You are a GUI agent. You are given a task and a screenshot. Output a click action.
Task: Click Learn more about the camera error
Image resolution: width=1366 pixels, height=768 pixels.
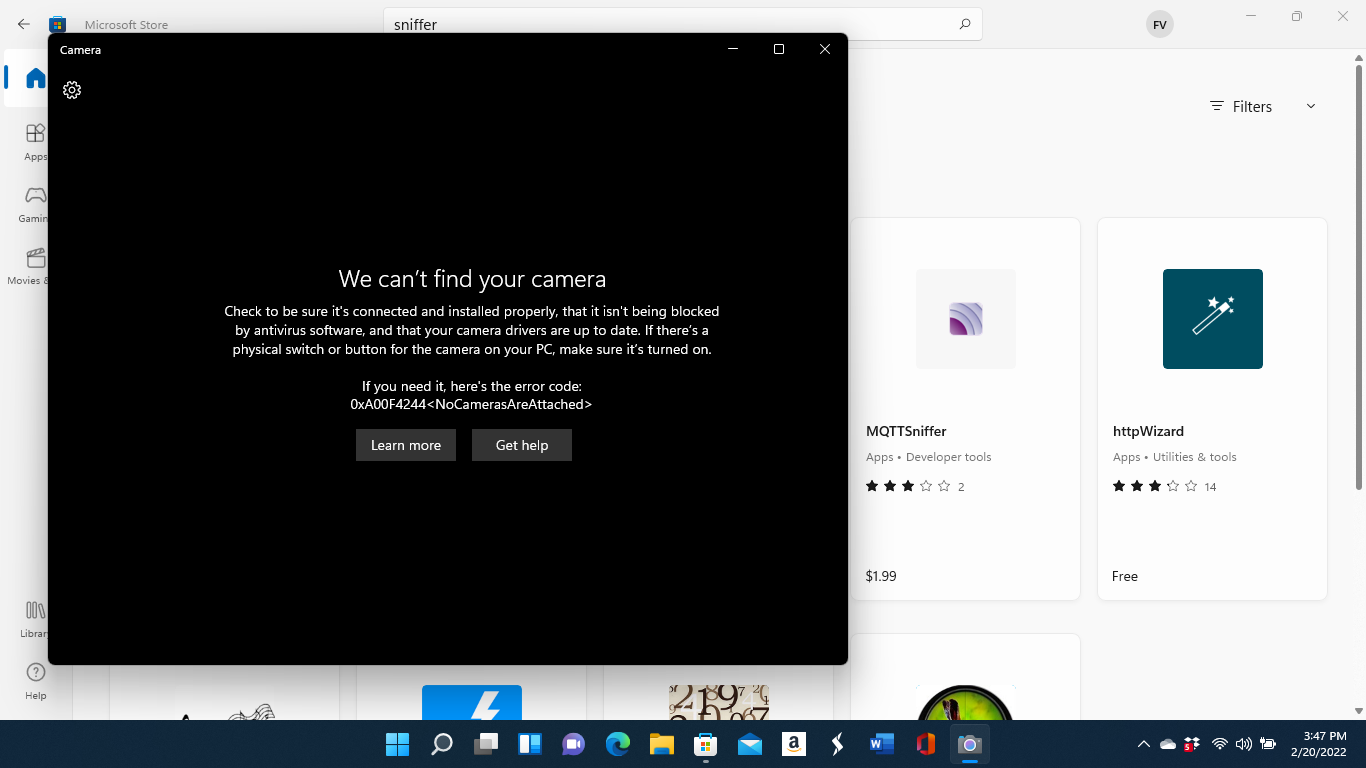405,444
